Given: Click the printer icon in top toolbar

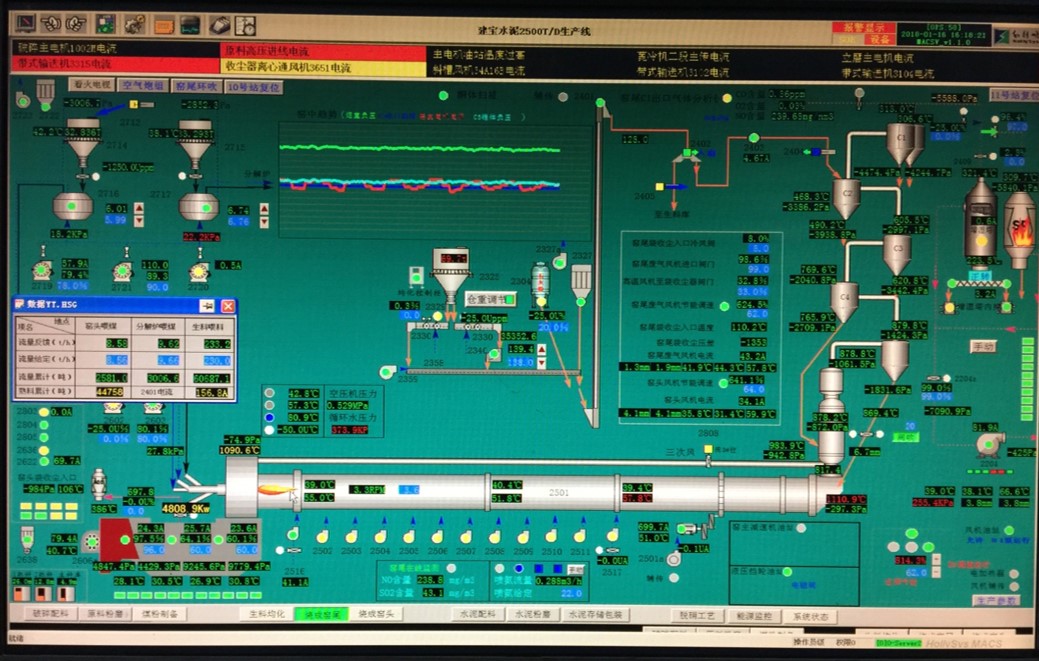Looking at the screenshot, I should click(x=219, y=25).
